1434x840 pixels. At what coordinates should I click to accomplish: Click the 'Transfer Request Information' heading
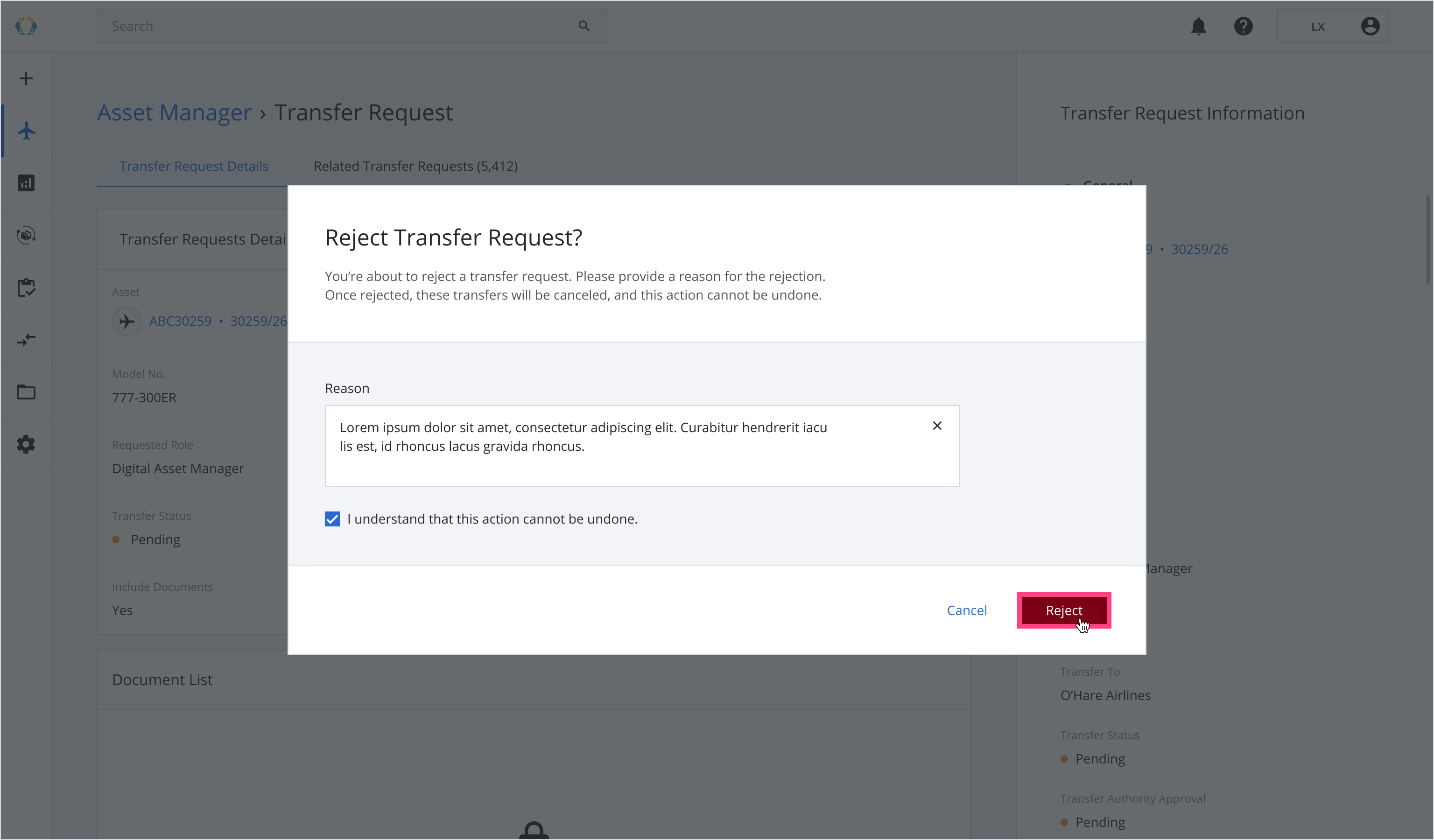1182,113
